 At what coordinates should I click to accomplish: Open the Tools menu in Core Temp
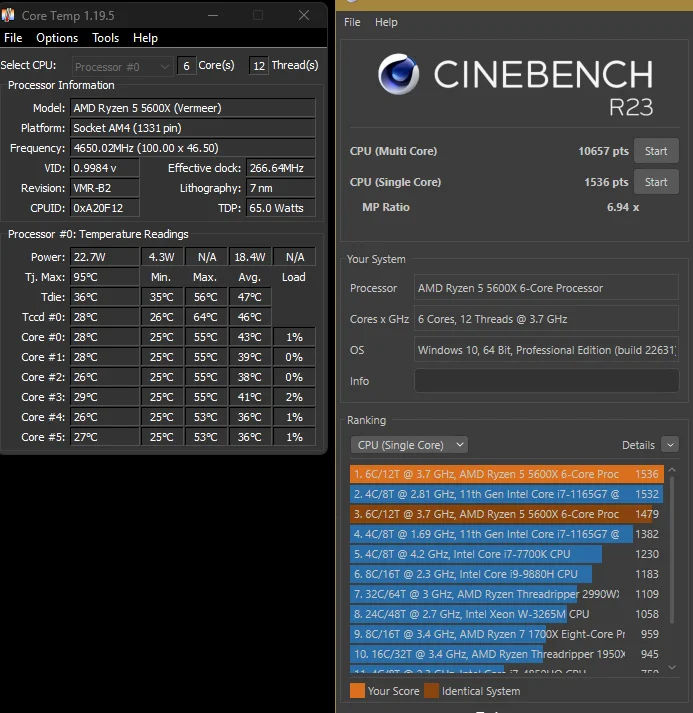(x=105, y=38)
